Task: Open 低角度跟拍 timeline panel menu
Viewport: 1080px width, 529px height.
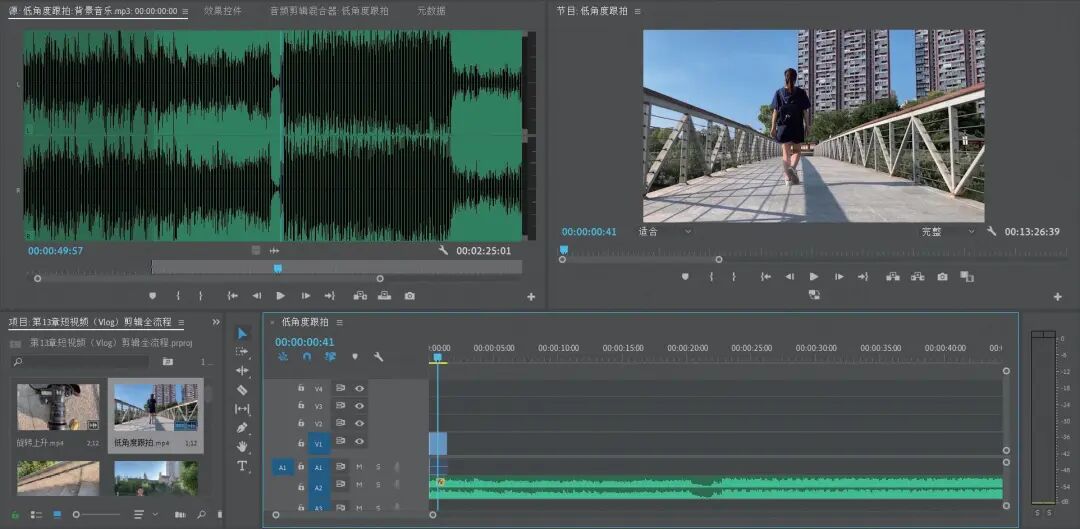Action: [340, 322]
